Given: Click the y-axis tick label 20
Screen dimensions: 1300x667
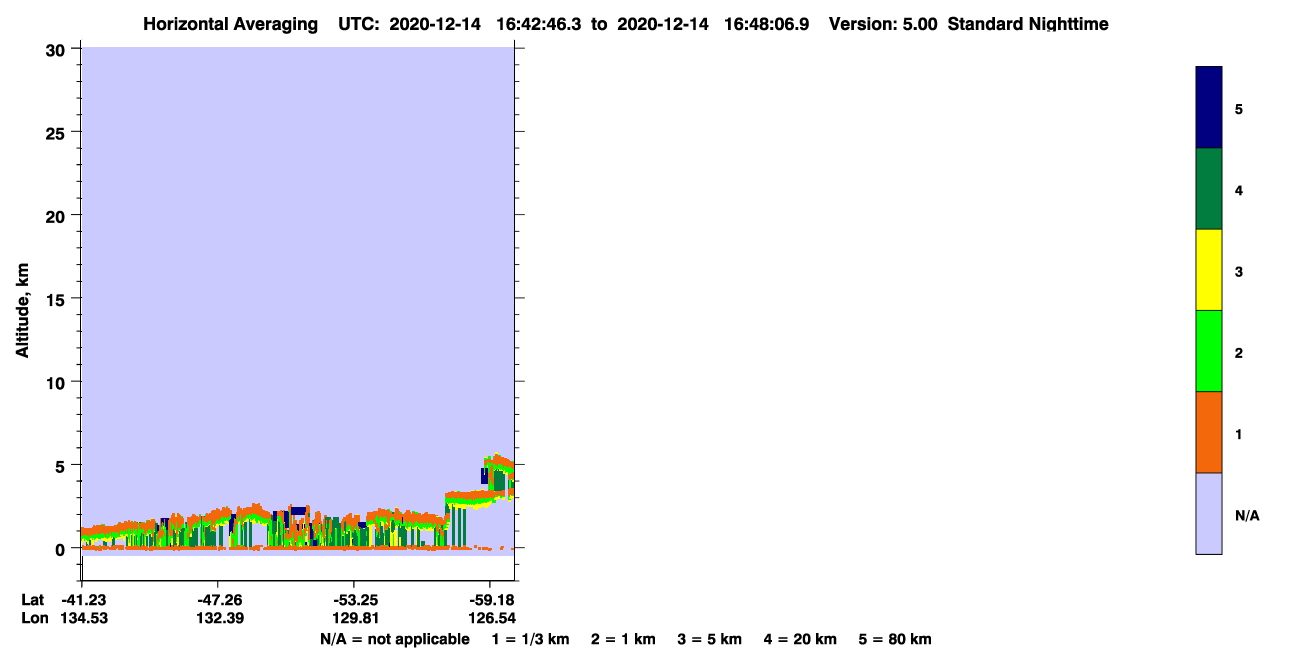Looking at the screenshot, I should tap(58, 216).
